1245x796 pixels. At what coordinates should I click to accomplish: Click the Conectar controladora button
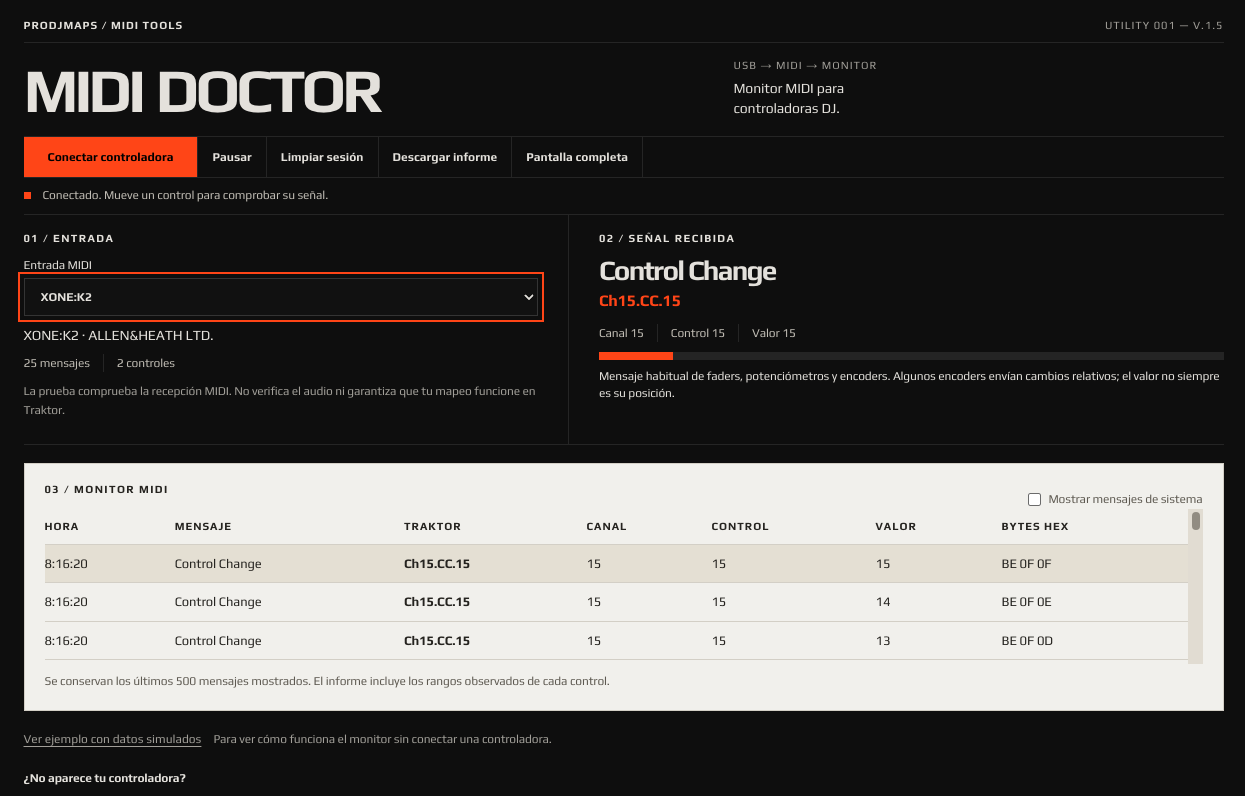[x=110, y=157]
